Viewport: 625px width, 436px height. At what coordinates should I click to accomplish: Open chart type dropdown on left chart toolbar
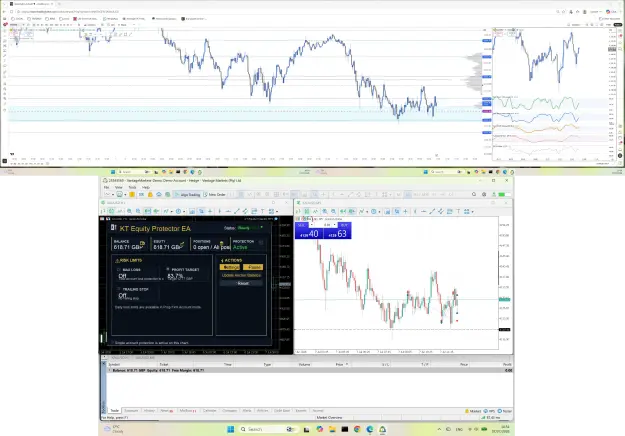(172, 211)
